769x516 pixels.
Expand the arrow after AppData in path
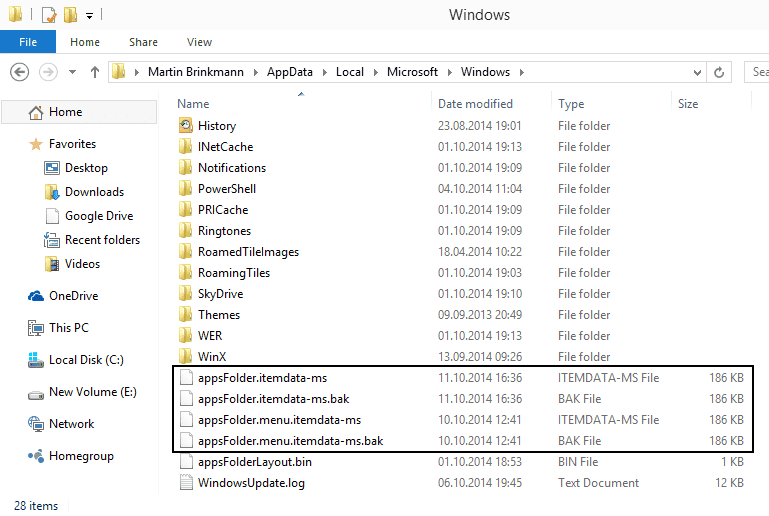click(325, 73)
